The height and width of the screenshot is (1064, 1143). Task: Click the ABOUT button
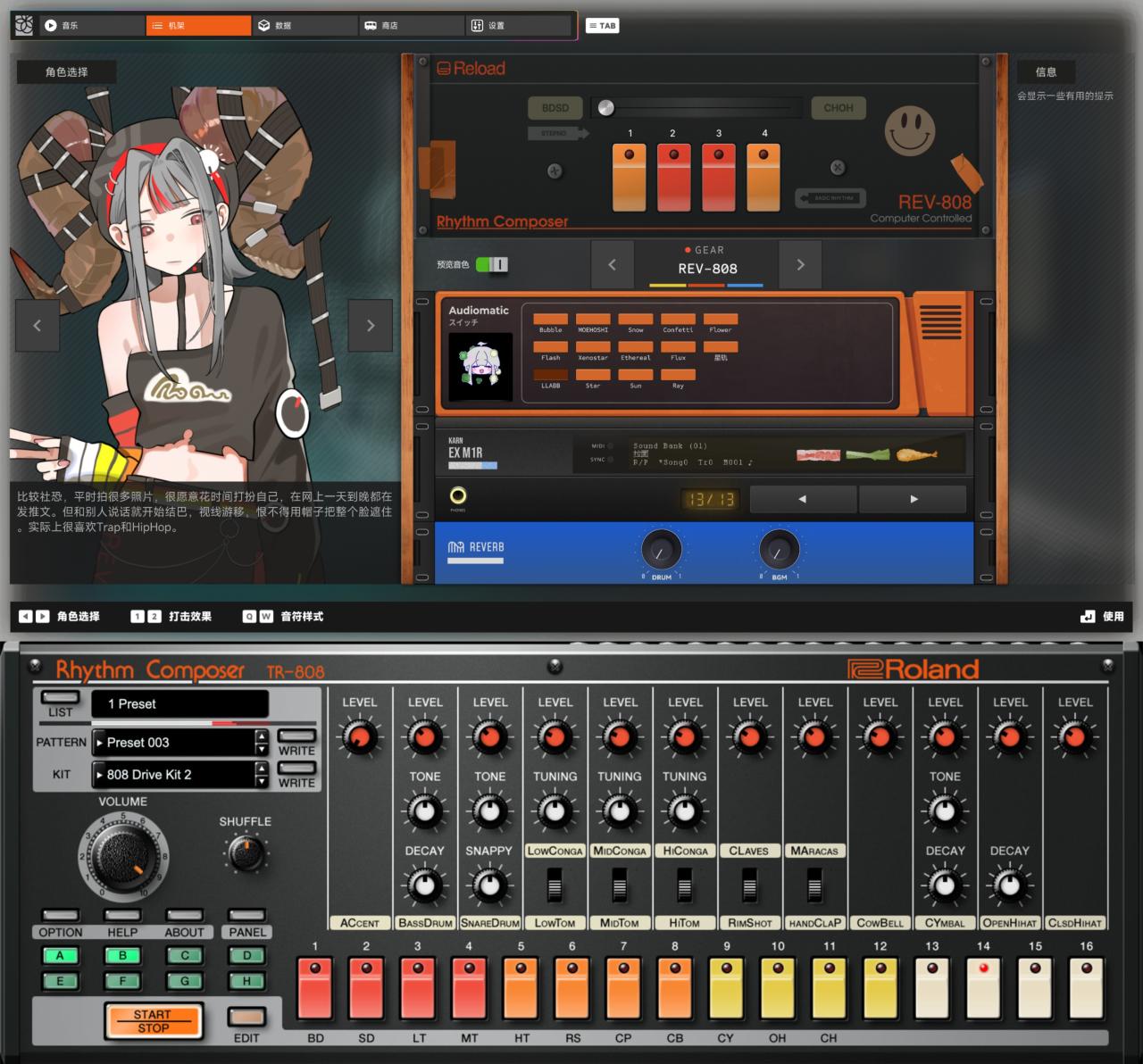pos(184,915)
